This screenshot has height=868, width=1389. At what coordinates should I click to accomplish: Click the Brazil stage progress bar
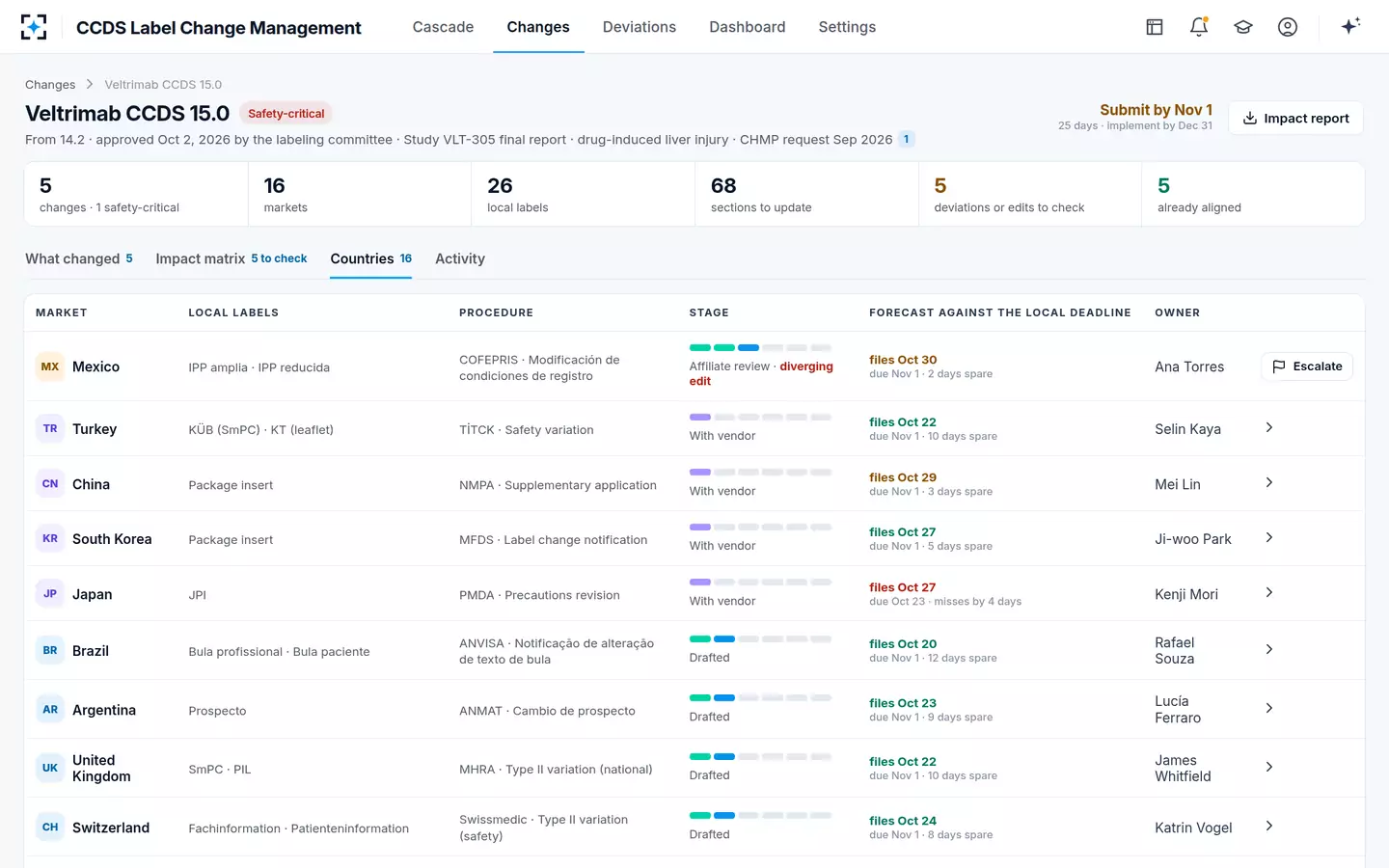(760, 638)
